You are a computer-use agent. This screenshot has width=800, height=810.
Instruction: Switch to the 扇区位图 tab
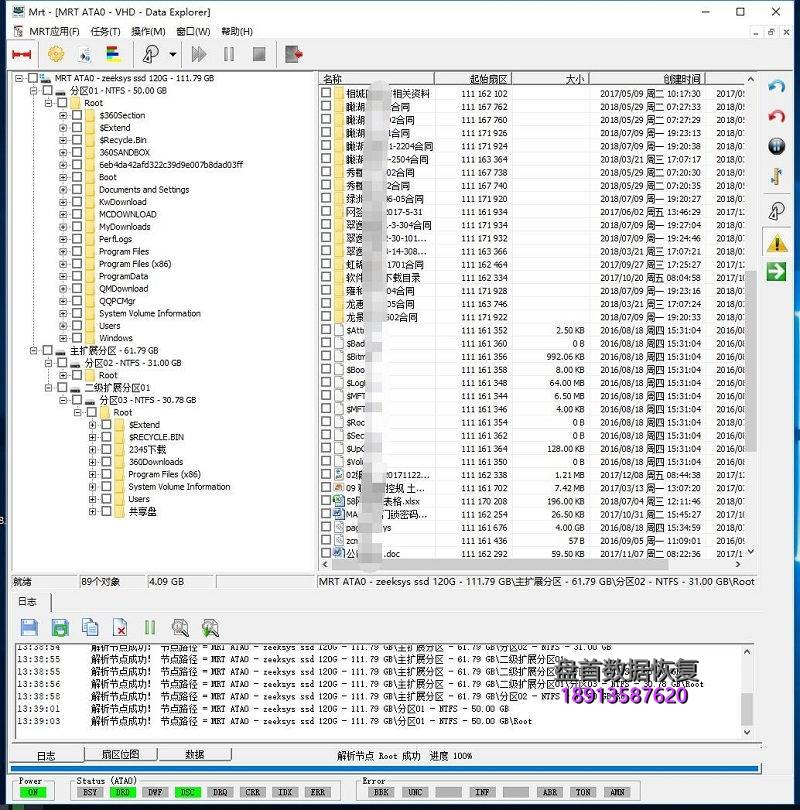(x=123, y=756)
